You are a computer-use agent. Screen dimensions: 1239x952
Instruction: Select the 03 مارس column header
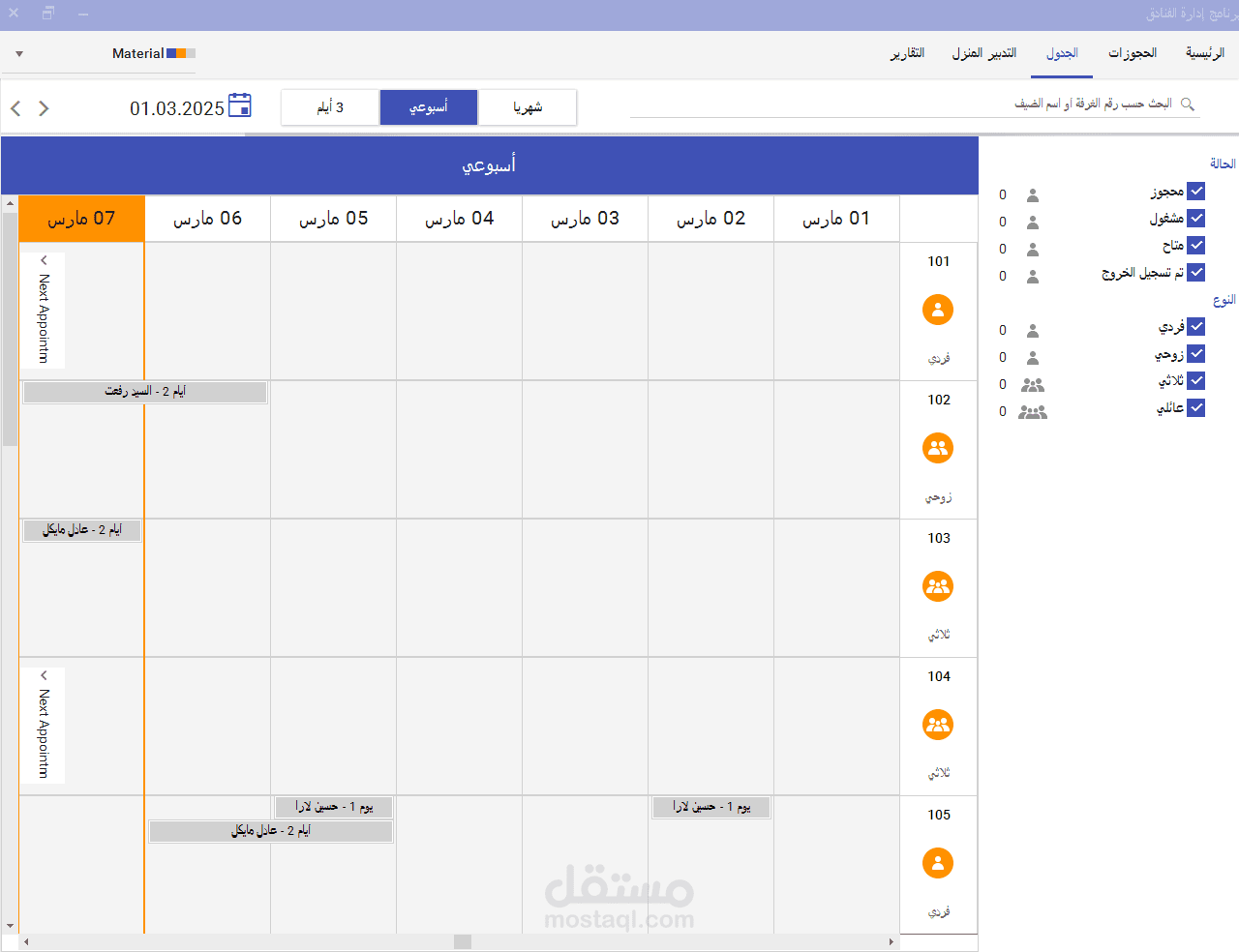coord(585,219)
